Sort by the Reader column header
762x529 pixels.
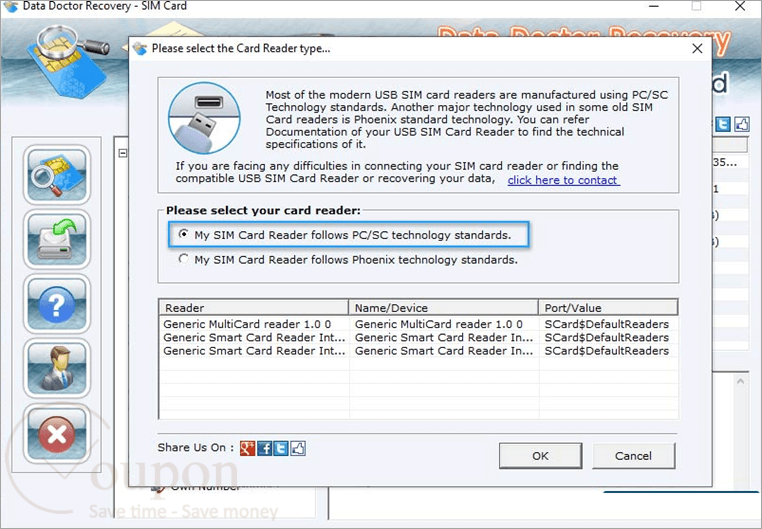coord(253,308)
